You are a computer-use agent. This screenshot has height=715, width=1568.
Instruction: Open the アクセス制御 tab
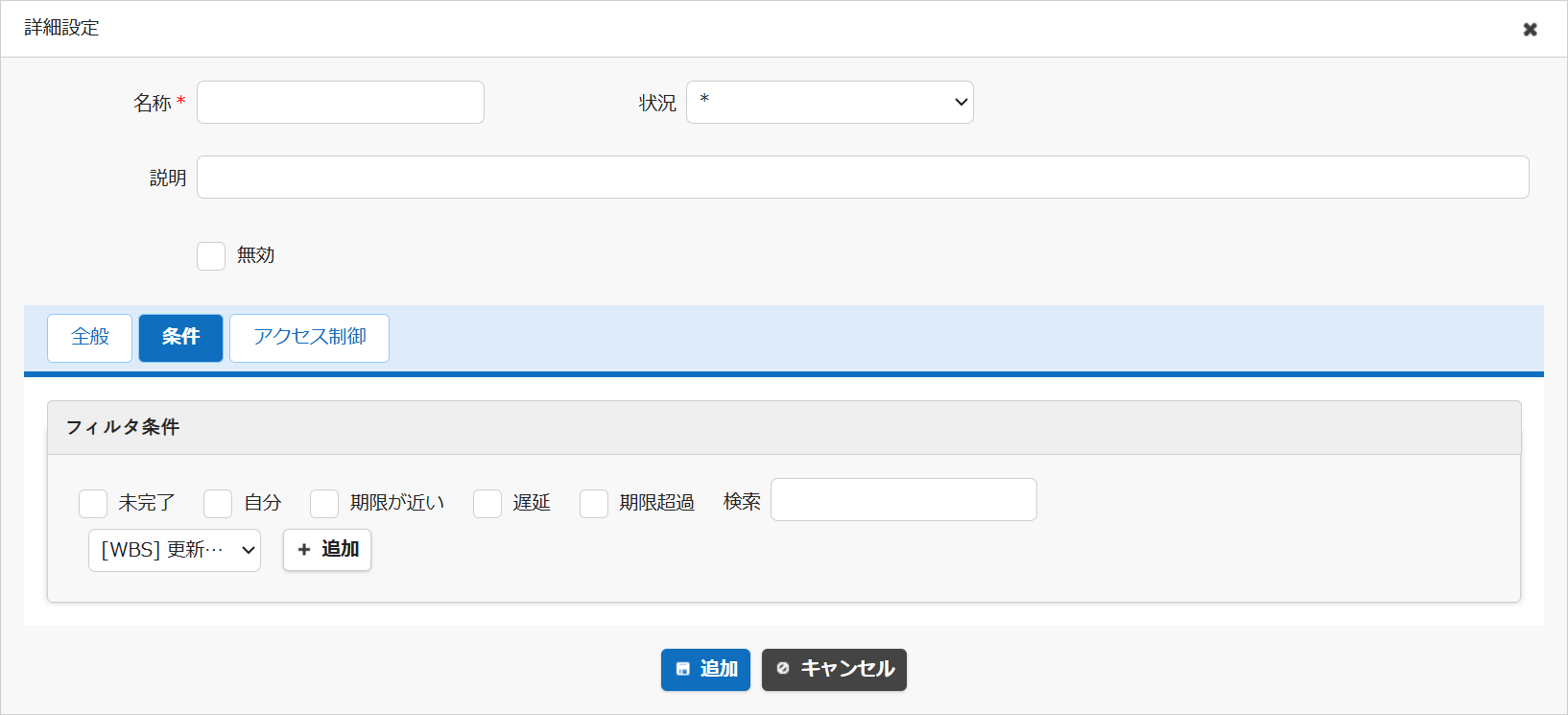coord(309,338)
